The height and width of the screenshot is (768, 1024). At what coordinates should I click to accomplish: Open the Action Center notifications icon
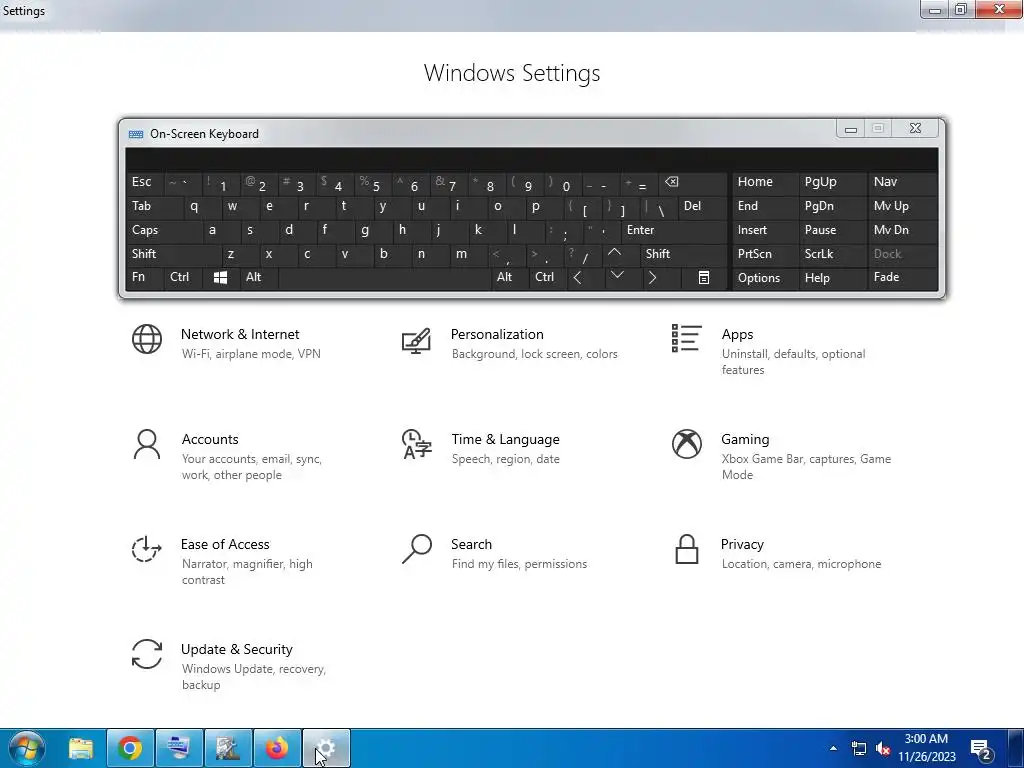(x=982, y=749)
